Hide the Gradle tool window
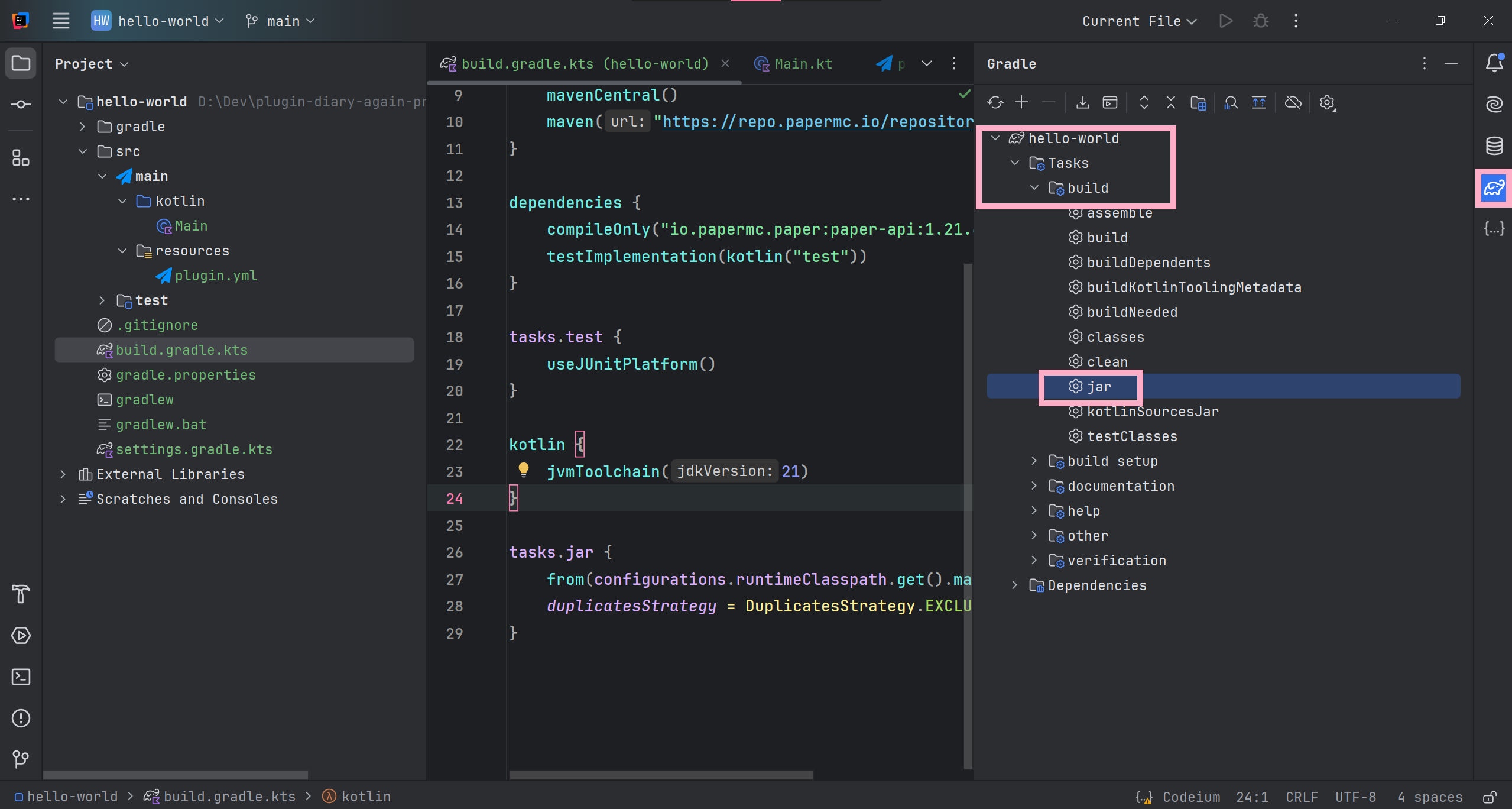The height and width of the screenshot is (809, 1512). click(1452, 64)
